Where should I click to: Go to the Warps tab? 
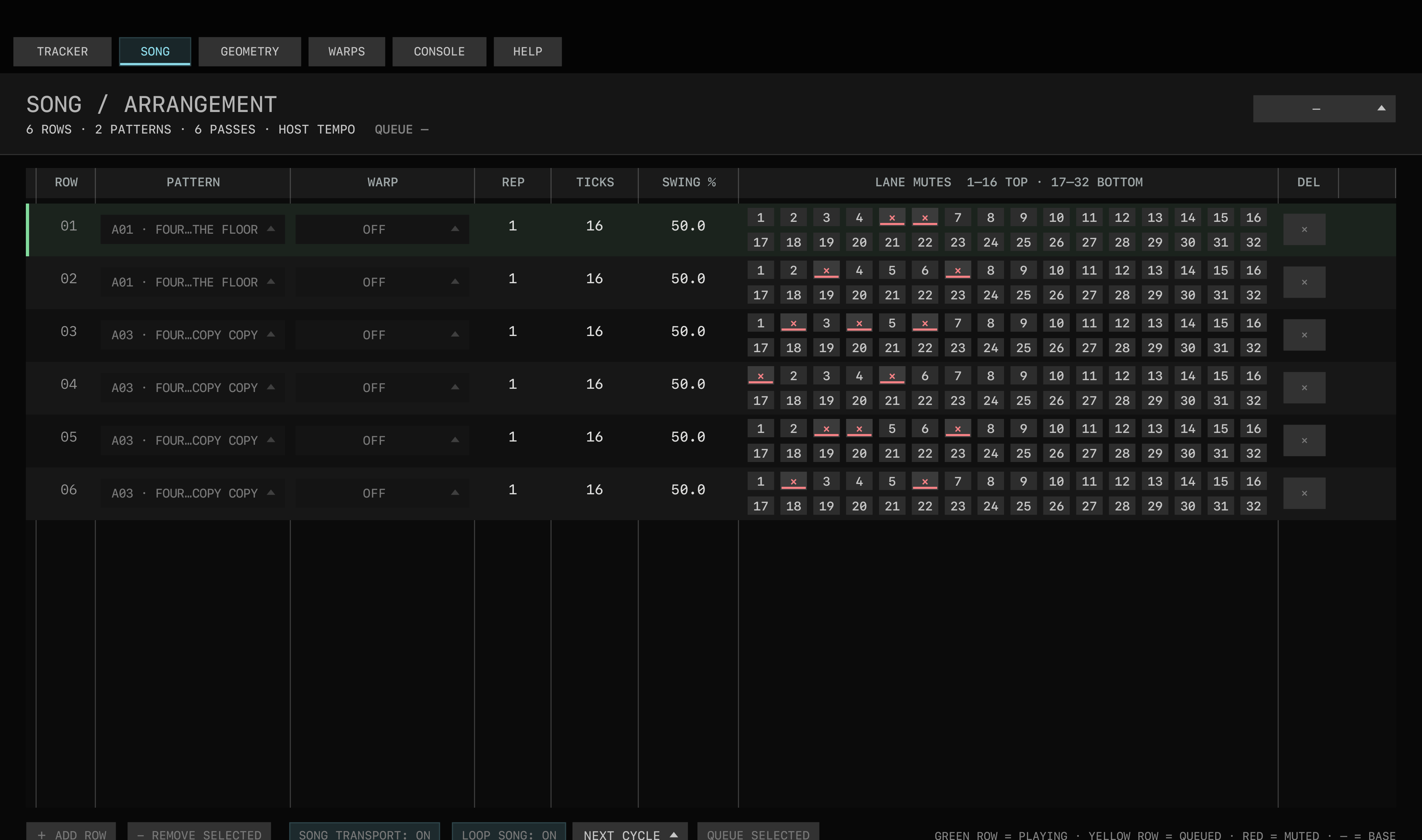347,51
